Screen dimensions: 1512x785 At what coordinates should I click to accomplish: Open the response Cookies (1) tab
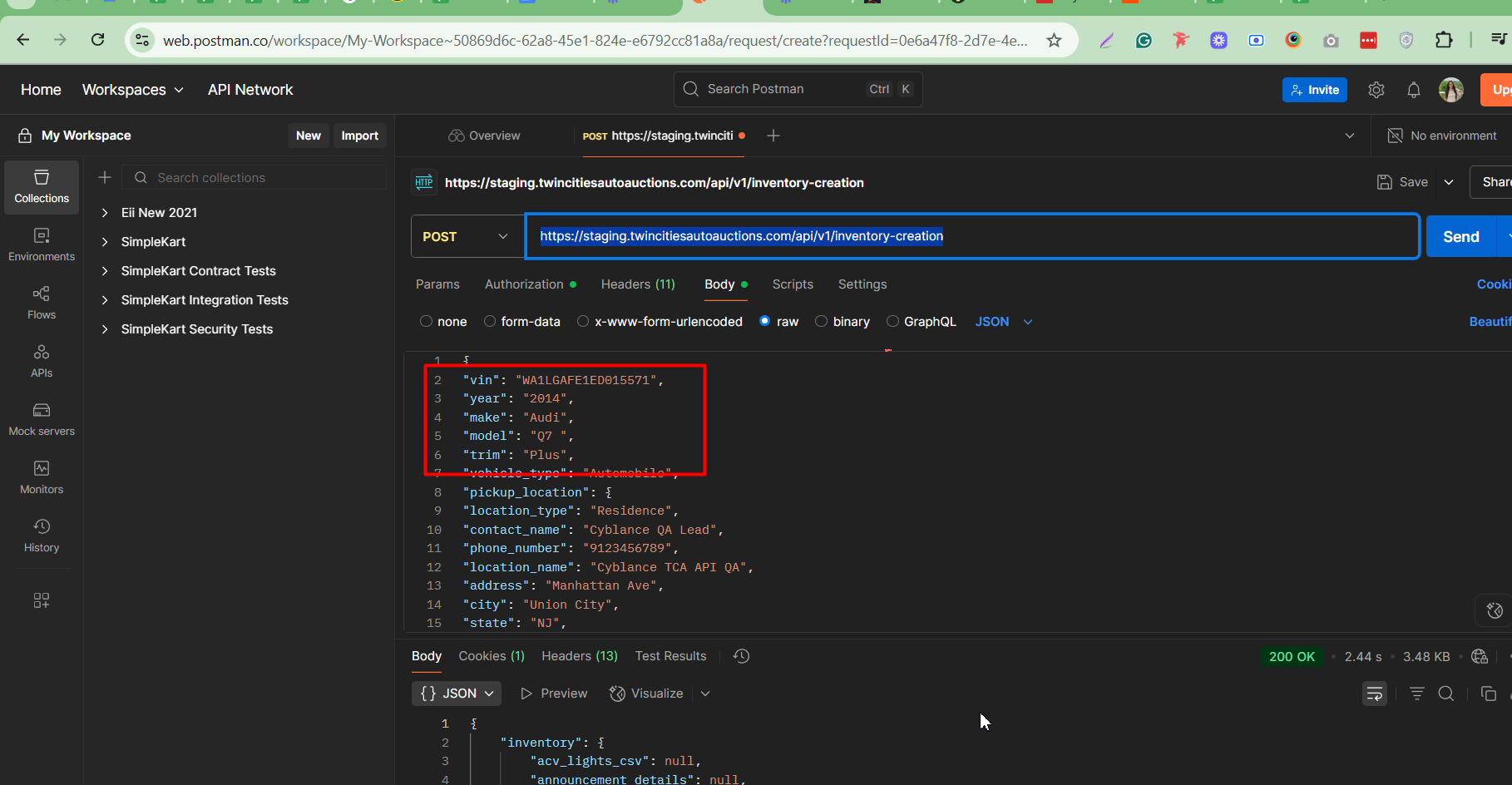(x=492, y=656)
